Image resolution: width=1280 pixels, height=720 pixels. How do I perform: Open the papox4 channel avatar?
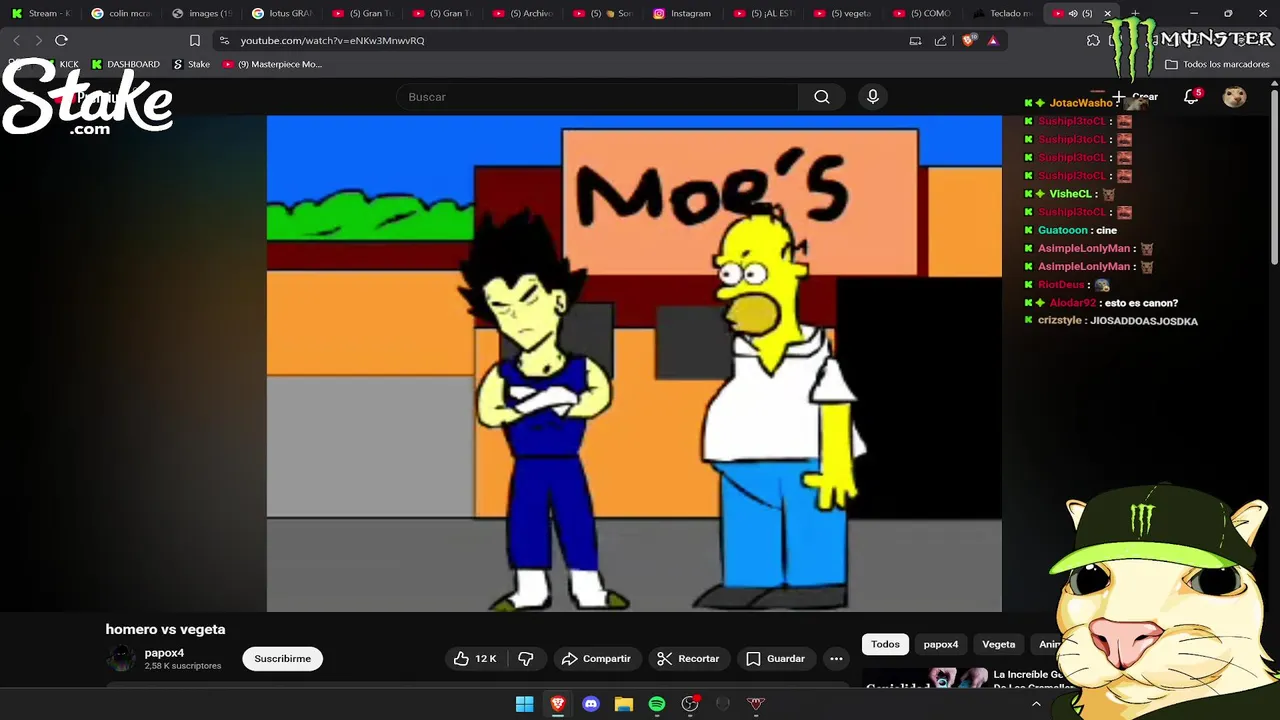(x=122, y=658)
